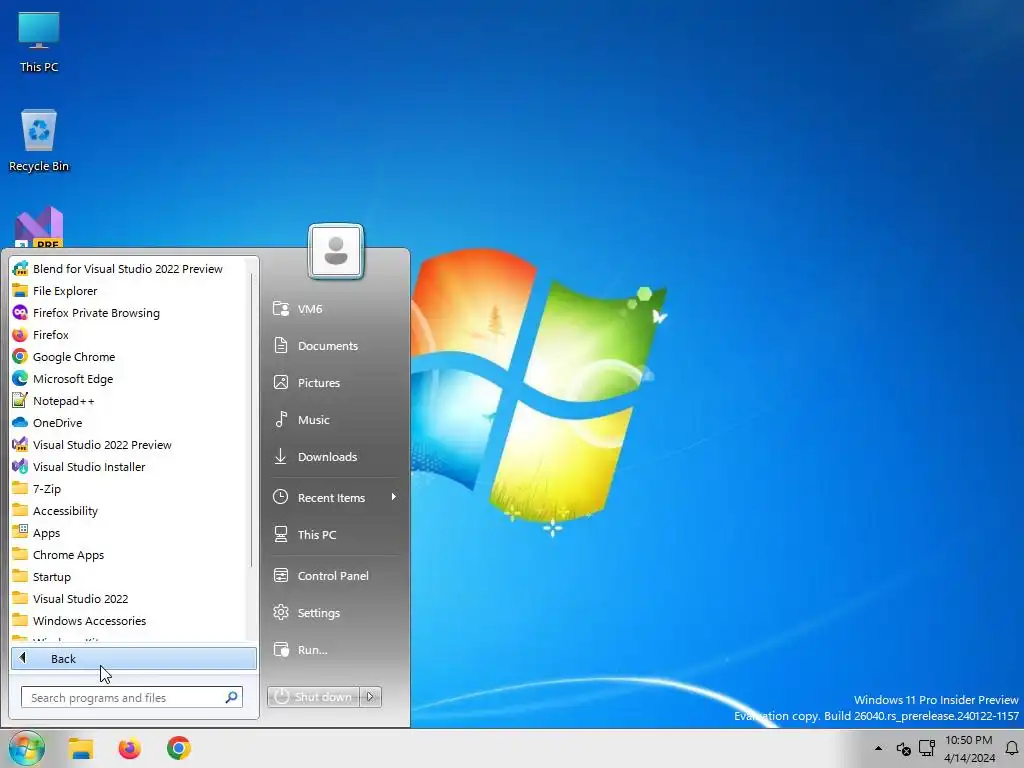Expand the Startup folder
This screenshot has height=768, width=1024.
pyautogui.click(x=127, y=577)
